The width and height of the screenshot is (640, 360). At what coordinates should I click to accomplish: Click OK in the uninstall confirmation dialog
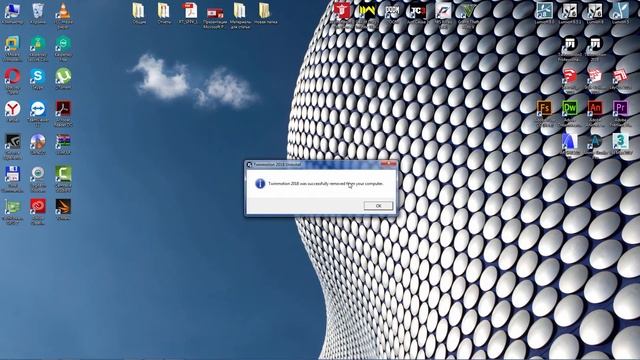[x=378, y=206]
